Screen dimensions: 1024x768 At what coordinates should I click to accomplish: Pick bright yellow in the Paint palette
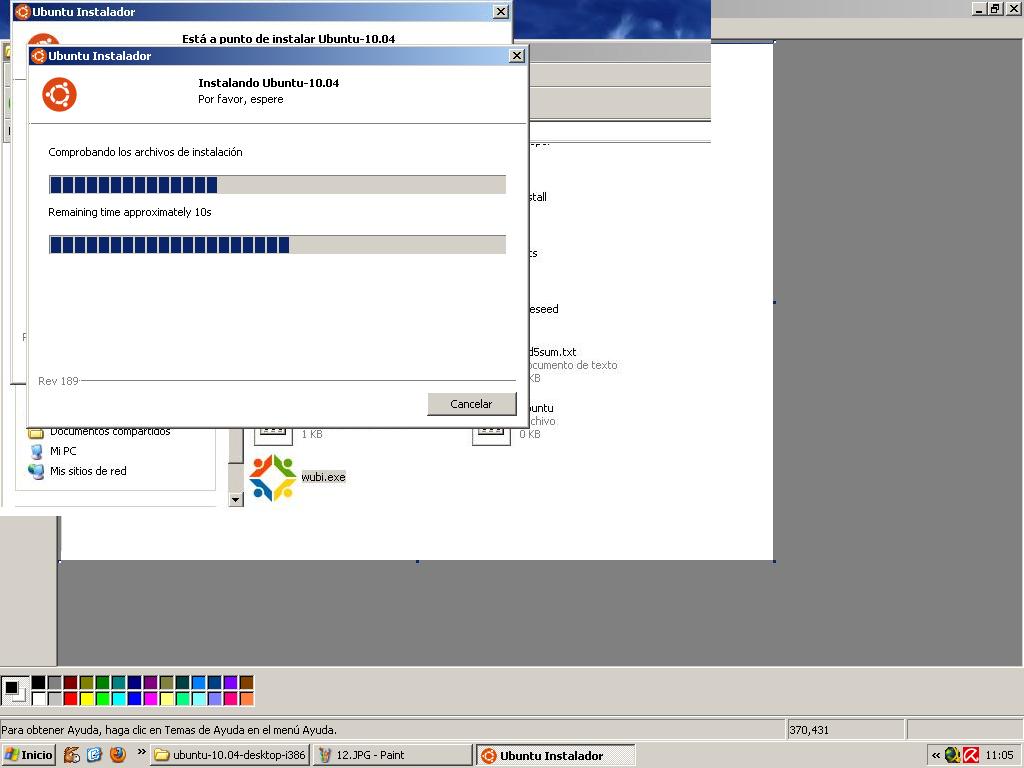[x=87, y=698]
